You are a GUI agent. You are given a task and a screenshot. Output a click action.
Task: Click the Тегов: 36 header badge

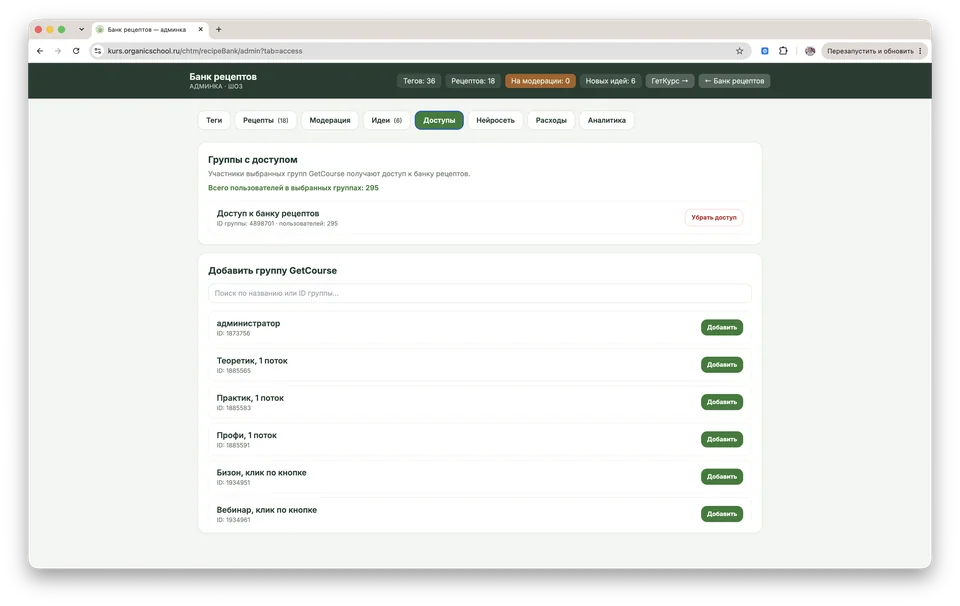click(x=419, y=81)
